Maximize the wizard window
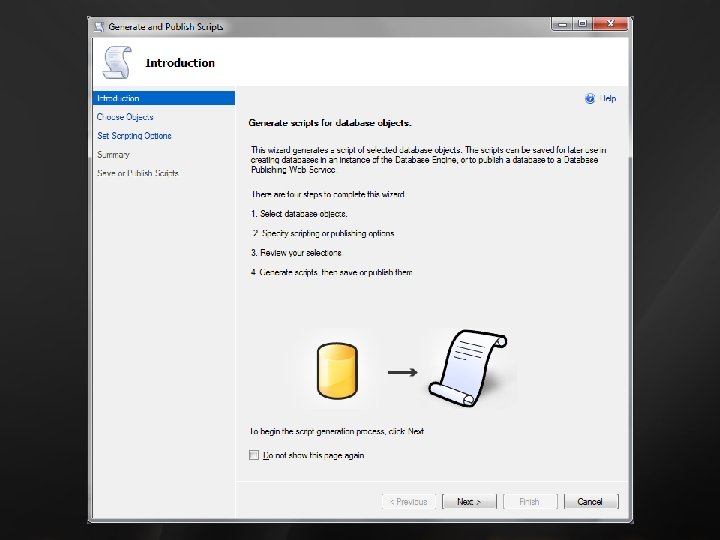Viewport: 720px width, 540px height. tap(582, 24)
